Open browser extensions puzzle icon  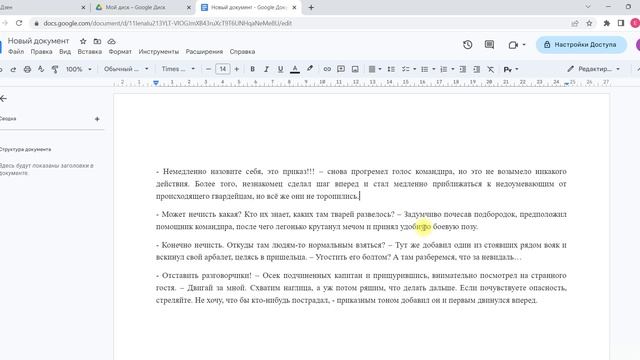point(607,23)
